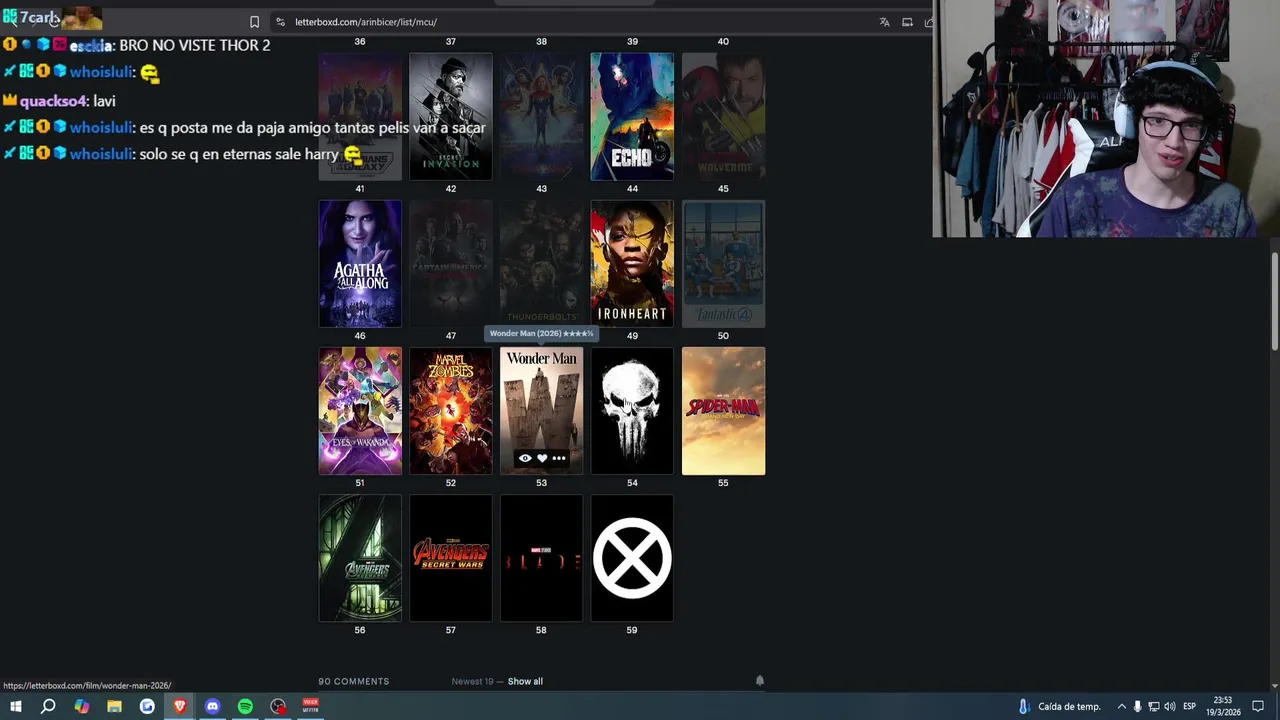The image size is (1280, 720).
Task: Open Spotify from the taskbar
Action: tap(245, 706)
